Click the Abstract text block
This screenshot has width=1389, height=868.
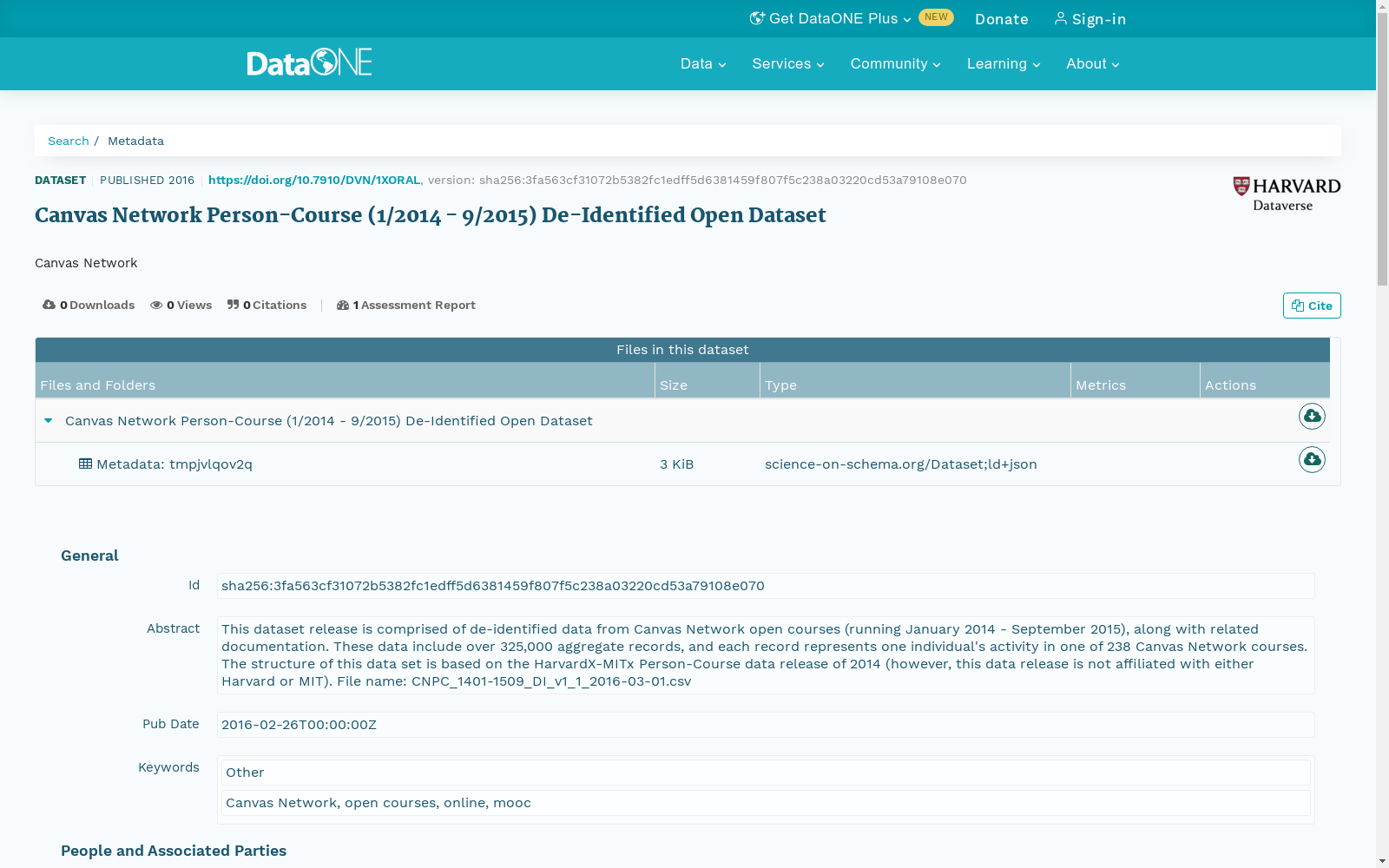pos(766,655)
